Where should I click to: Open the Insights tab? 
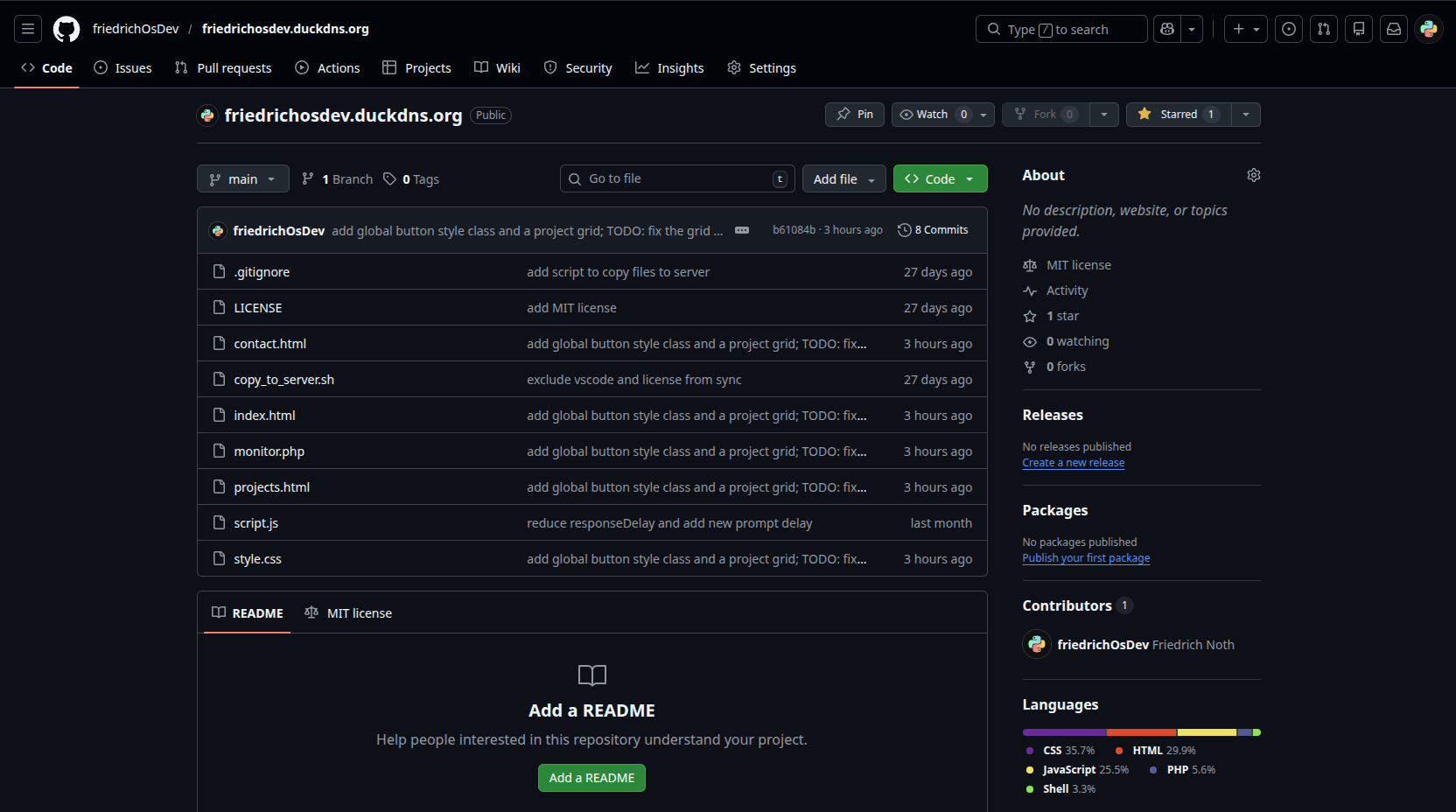pyautogui.click(x=669, y=68)
